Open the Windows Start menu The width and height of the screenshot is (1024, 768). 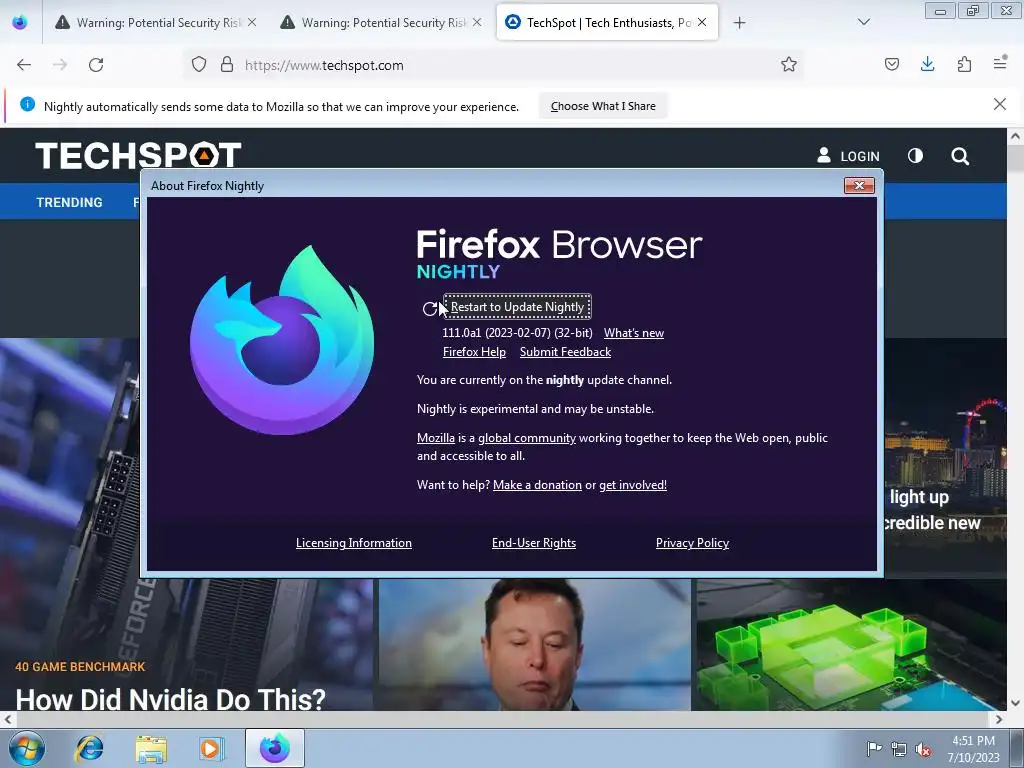[x=26, y=748]
